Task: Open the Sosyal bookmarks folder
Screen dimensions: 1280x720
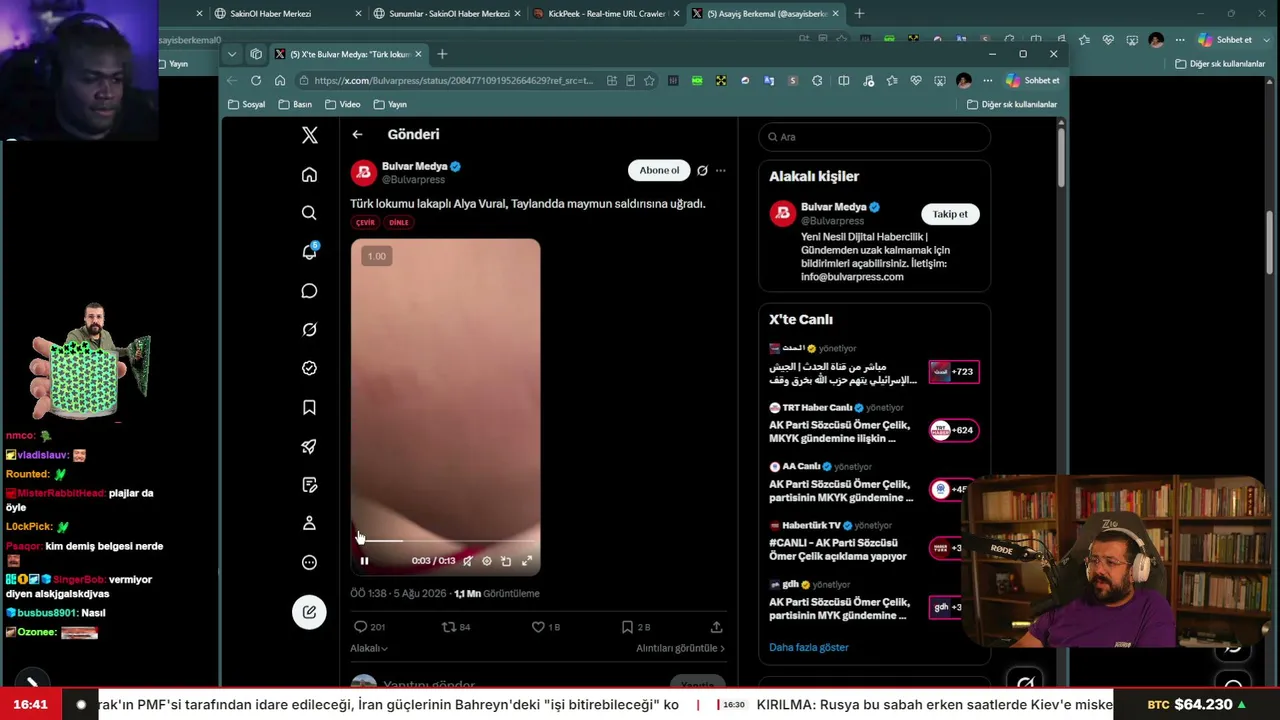Action: 247,104
